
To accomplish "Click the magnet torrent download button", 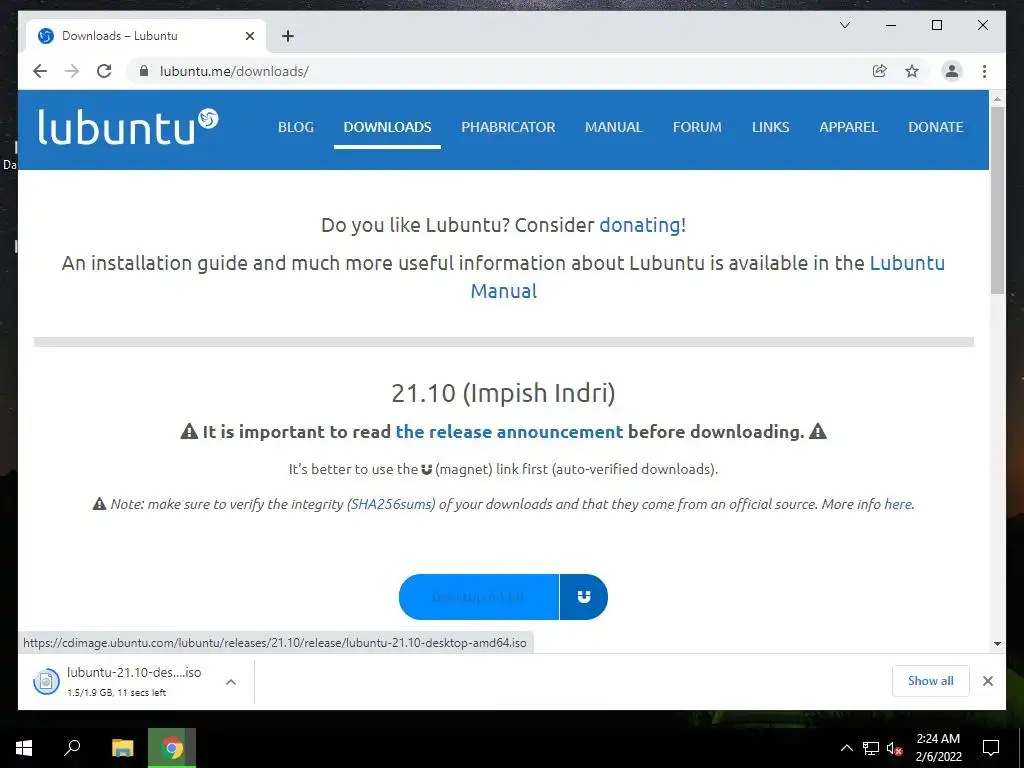I will tap(584, 597).
